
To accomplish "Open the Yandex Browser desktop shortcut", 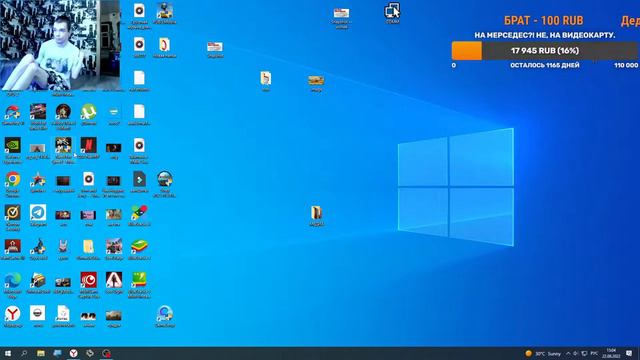I will click(x=13, y=313).
